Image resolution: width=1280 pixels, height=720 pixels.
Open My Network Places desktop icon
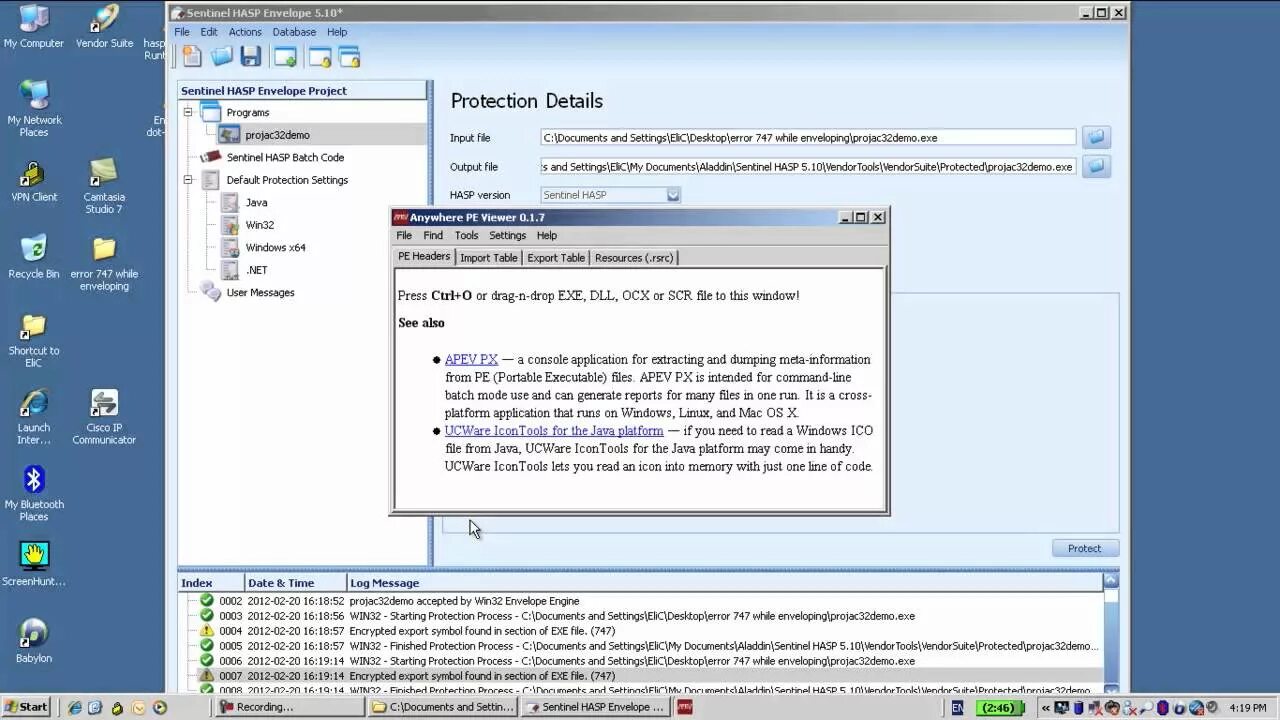pos(34,108)
